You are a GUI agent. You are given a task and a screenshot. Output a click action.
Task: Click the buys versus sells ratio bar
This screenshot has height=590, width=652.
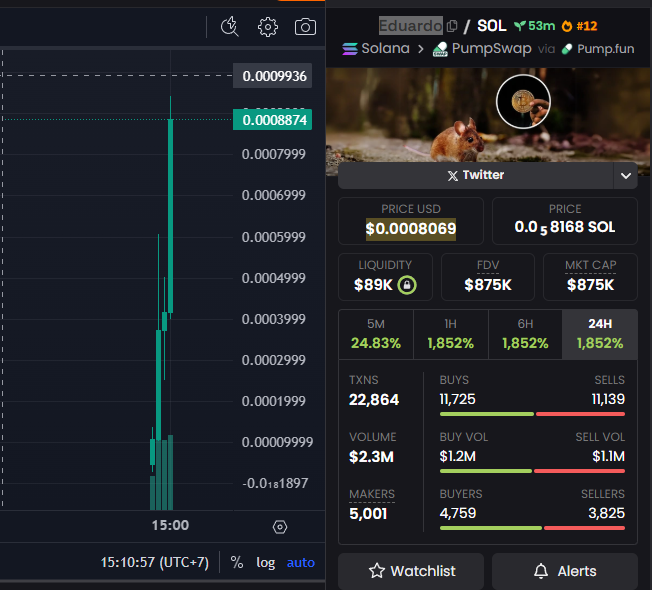(x=532, y=414)
